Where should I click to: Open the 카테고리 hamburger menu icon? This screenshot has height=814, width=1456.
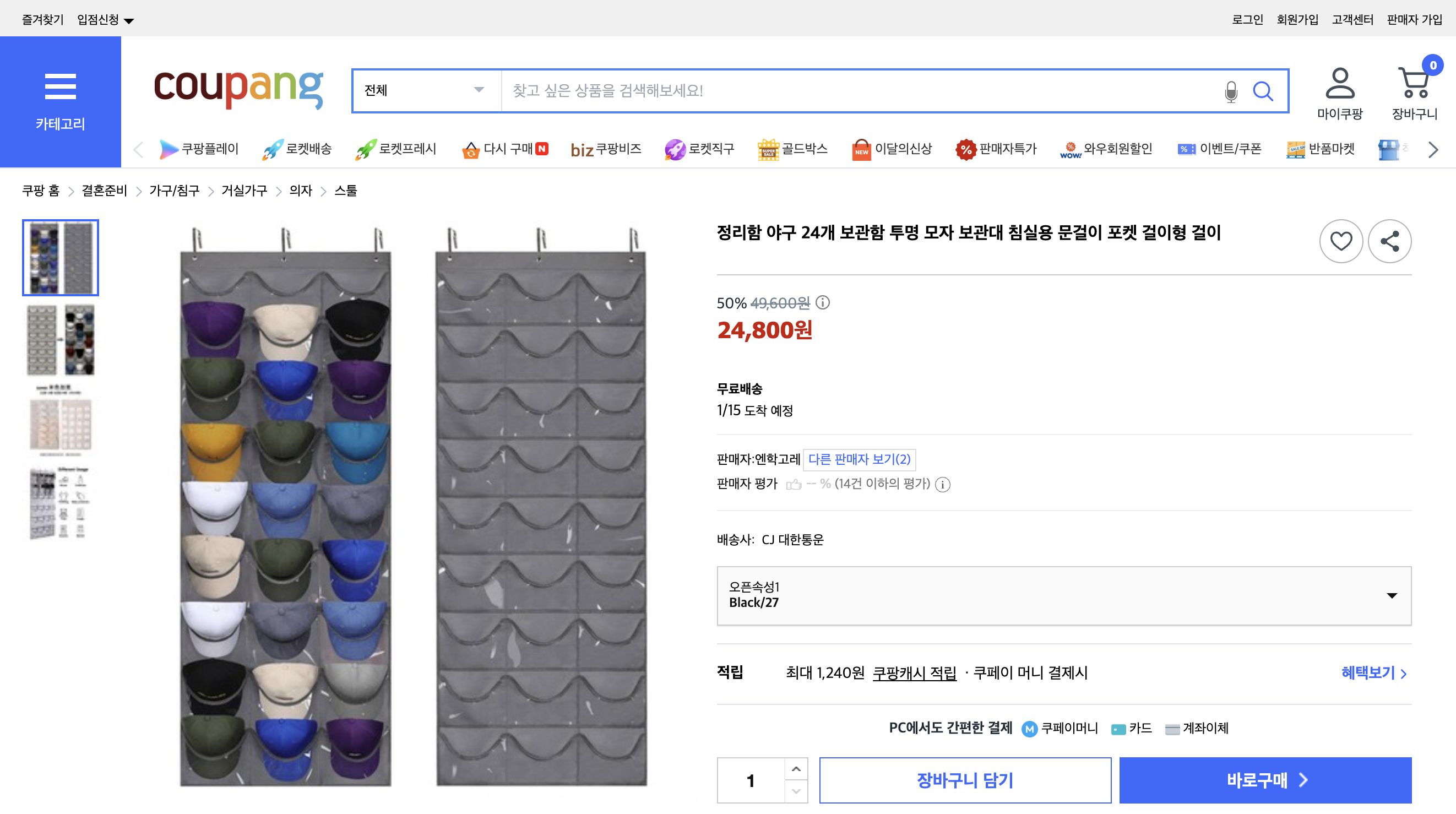click(x=61, y=86)
